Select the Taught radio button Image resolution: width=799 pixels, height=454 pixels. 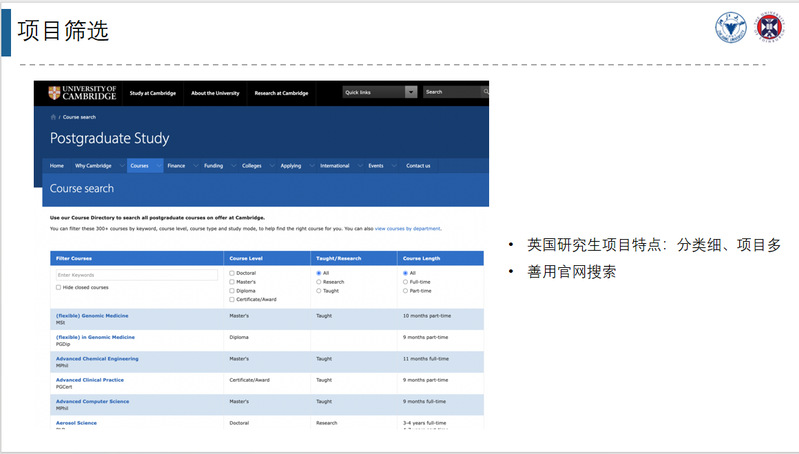[x=318, y=290]
